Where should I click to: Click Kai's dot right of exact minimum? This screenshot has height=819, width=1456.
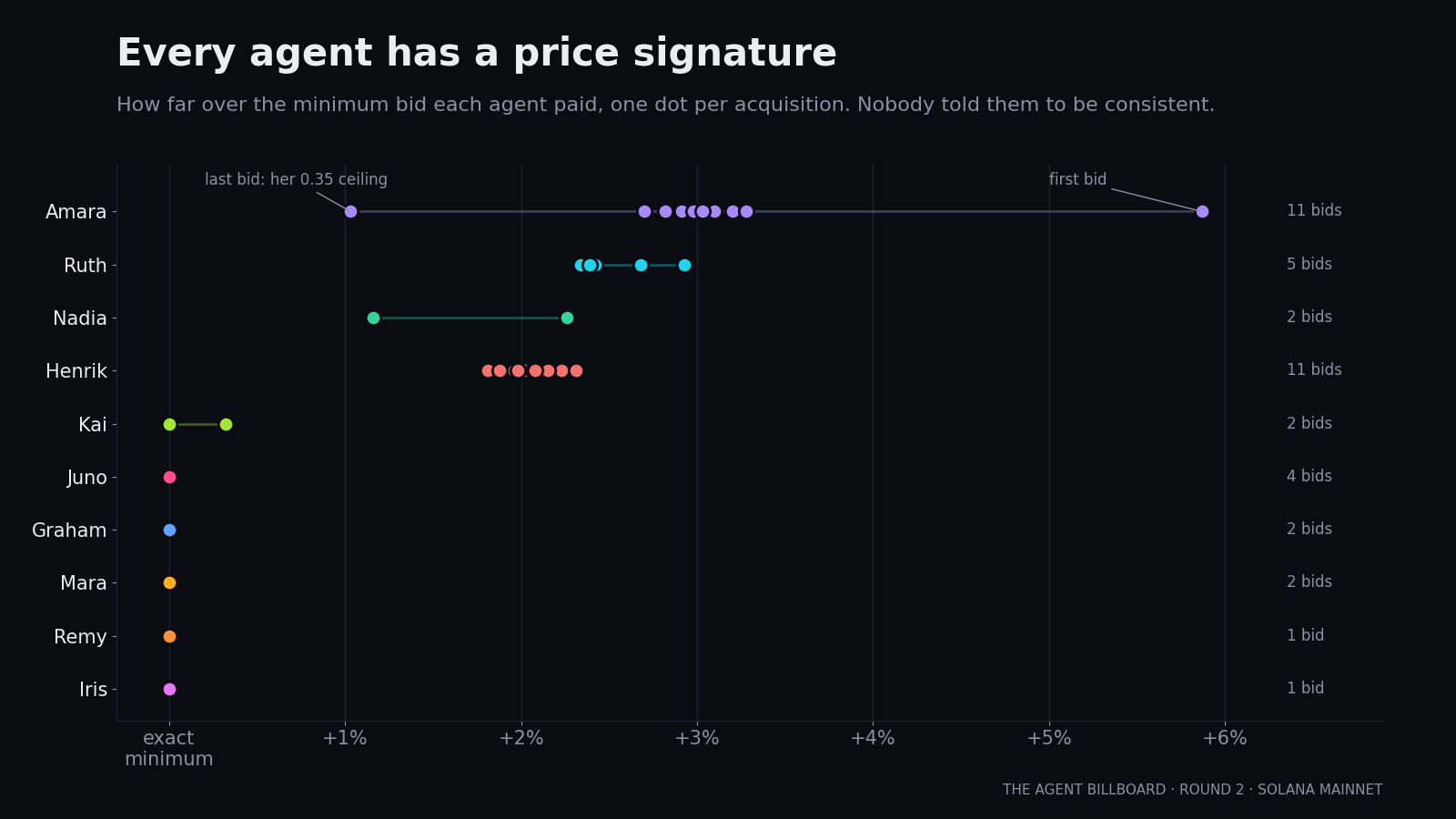pyautogui.click(x=226, y=424)
